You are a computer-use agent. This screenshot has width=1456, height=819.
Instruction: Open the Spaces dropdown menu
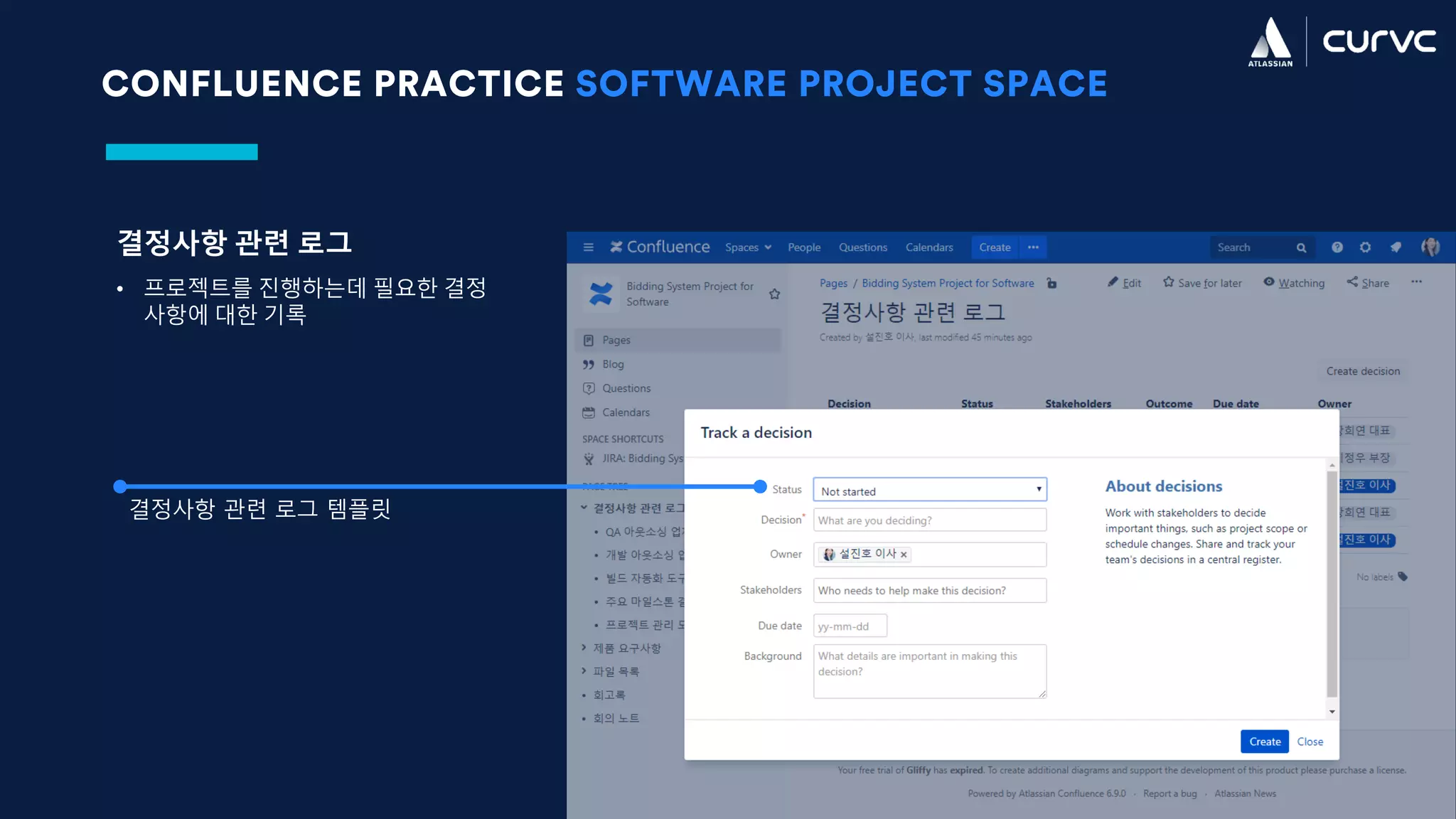point(748,247)
